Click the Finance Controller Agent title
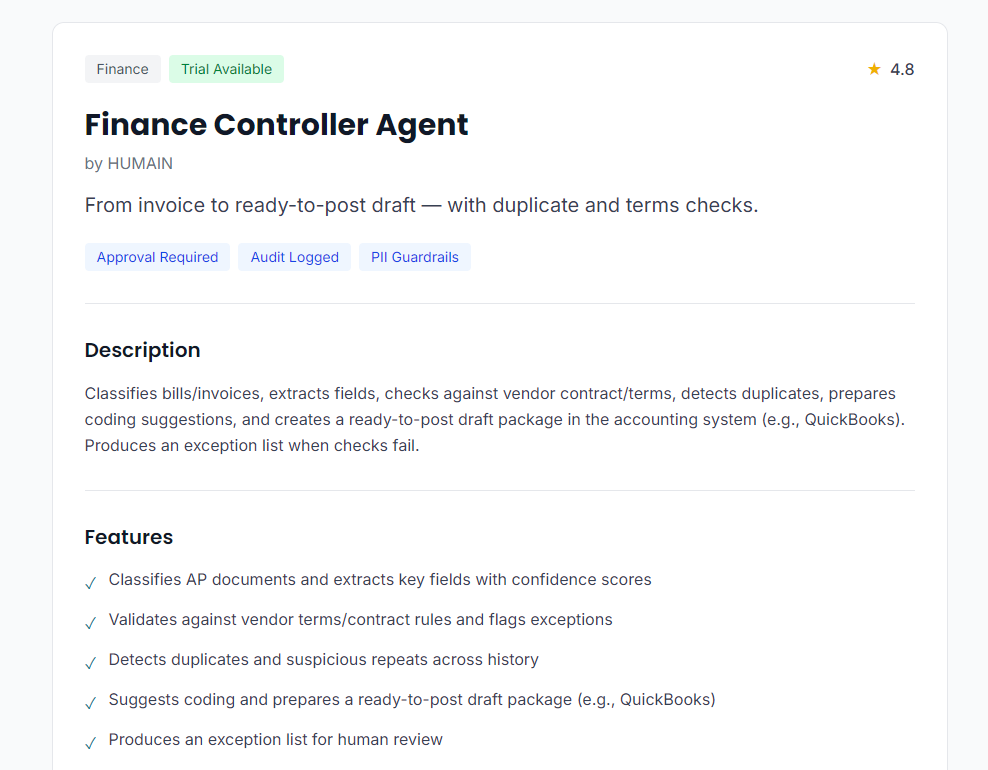 point(276,125)
